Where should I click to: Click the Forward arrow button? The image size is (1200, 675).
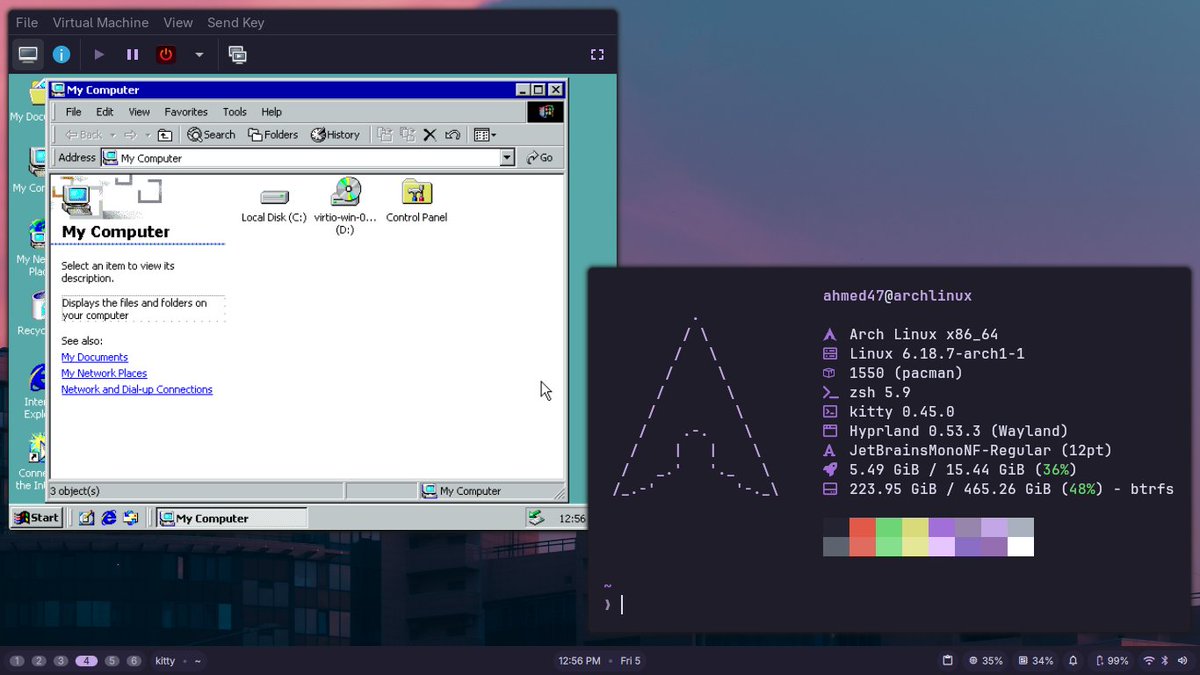(x=130, y=135)
